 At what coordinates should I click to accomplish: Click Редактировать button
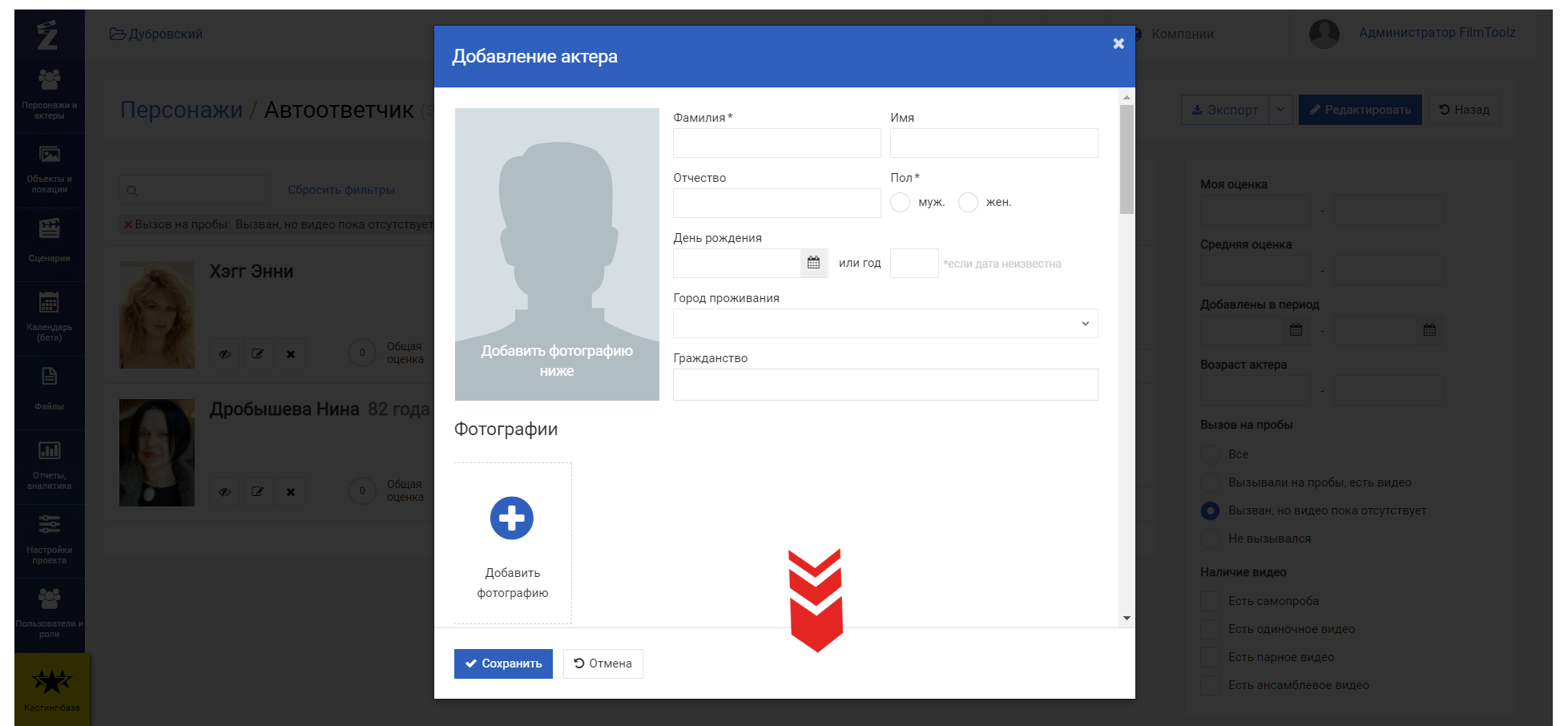[x=1360, y=110]
